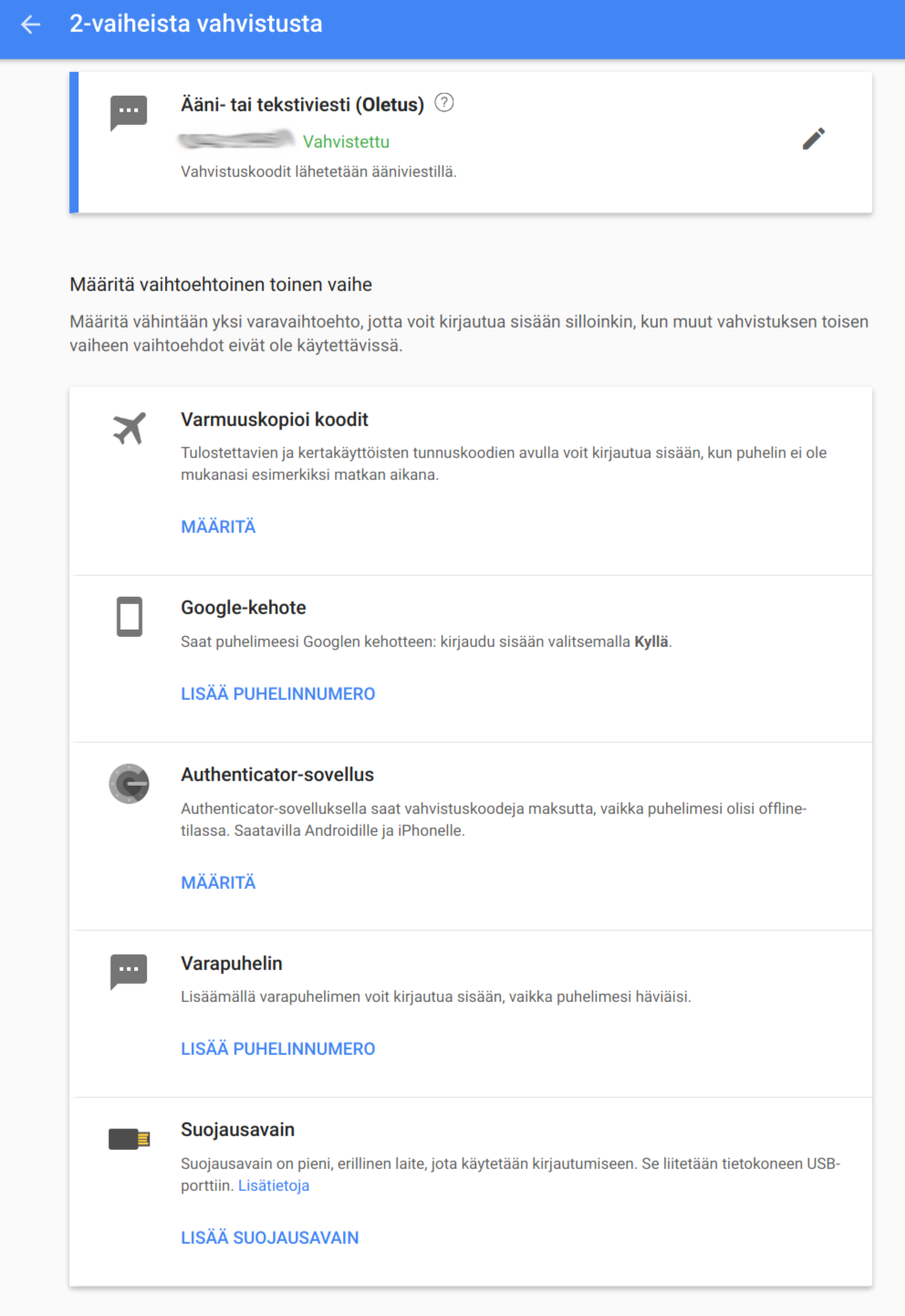Click the Suojausavain heading

[x=237, y=1130]
